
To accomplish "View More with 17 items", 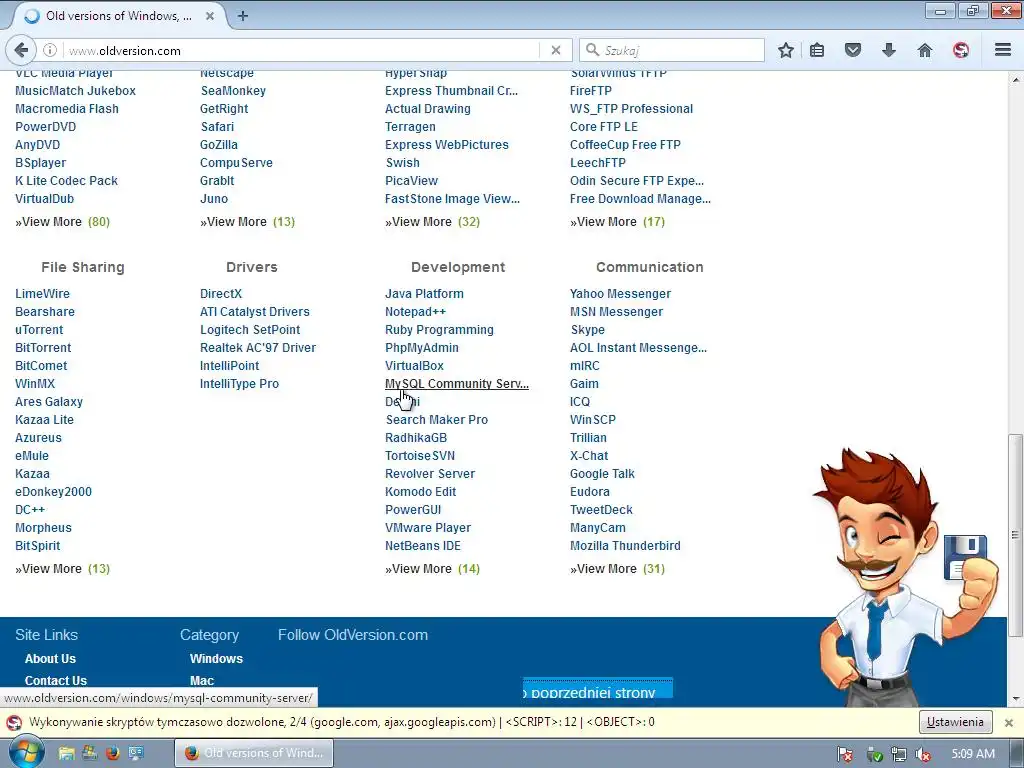I will [x=617, y=222].
